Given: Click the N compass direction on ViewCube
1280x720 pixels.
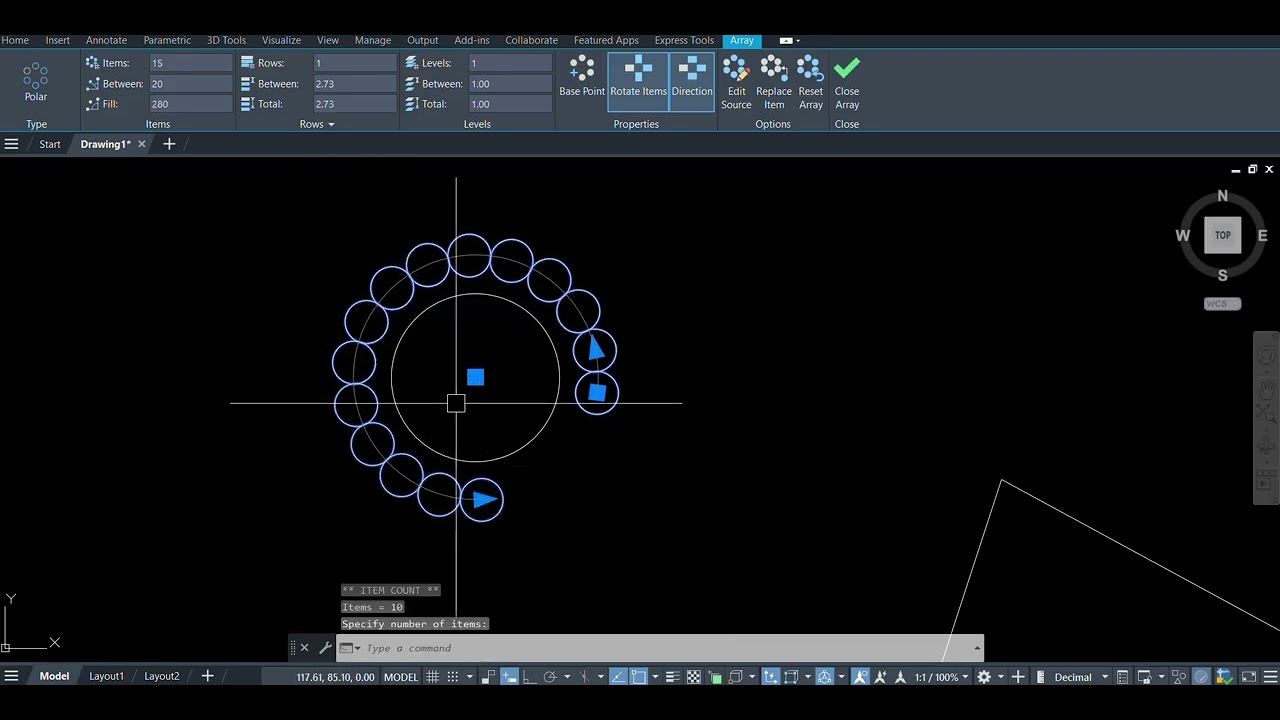Looking at the screenshot, I should pyautogui.click(x=1222, y=196).
